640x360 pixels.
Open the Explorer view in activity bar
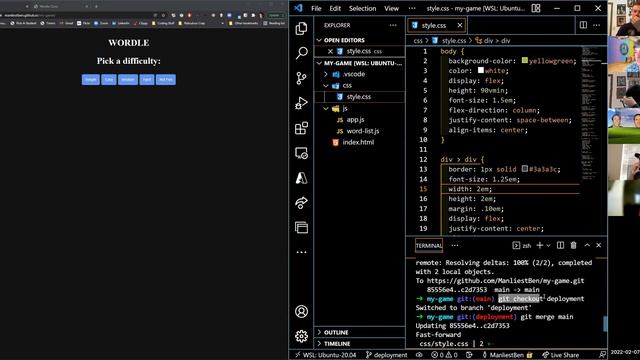[x=301, y=28]
